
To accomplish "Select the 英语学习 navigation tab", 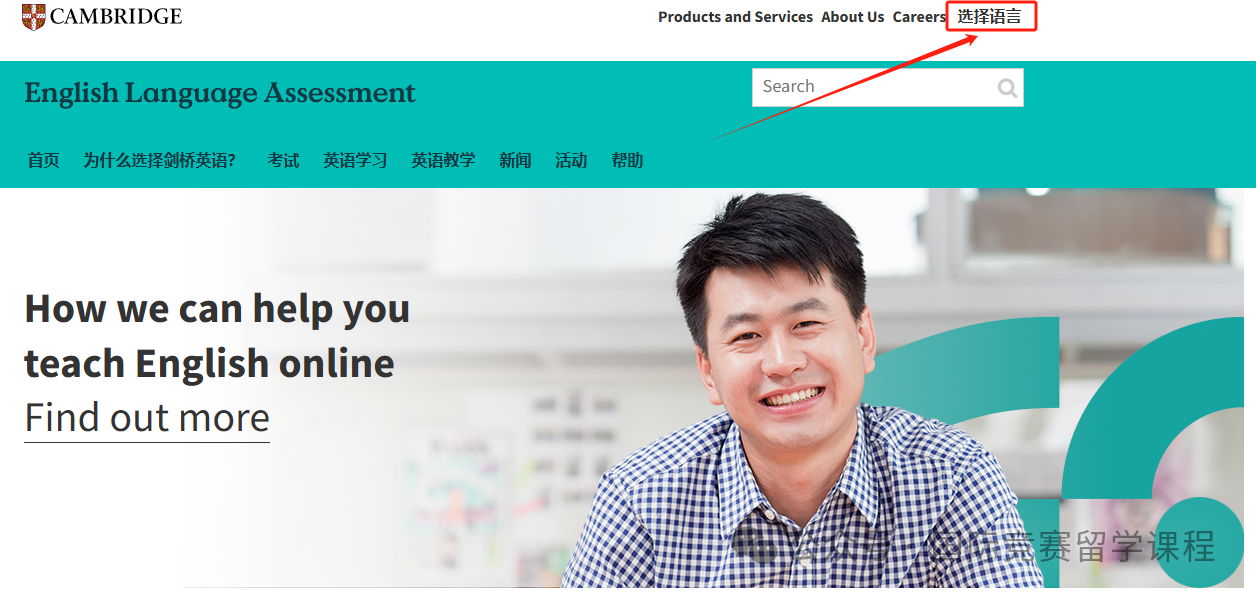I will click(355, 160).
